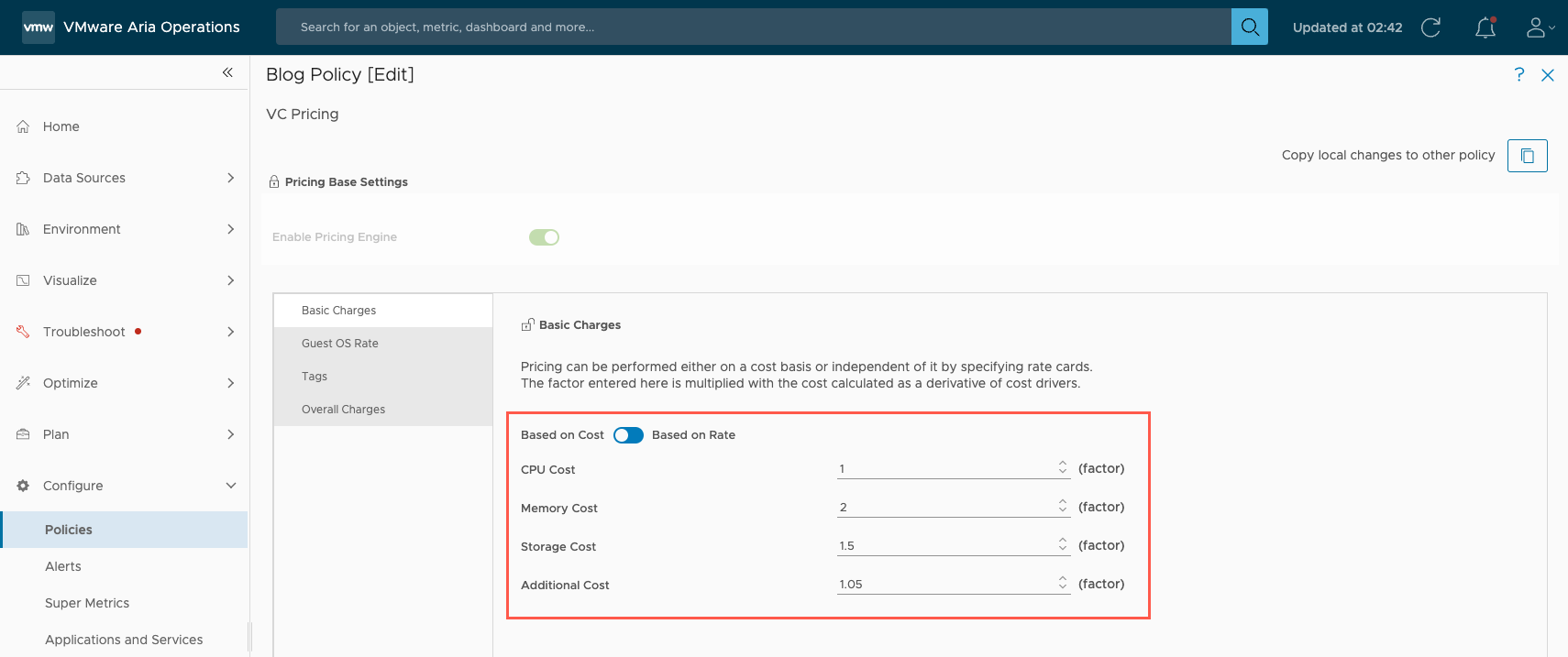Viewport: 1568px width, 657px height.
Task: Open the Overall Charges tab
Action: [343, 410]
